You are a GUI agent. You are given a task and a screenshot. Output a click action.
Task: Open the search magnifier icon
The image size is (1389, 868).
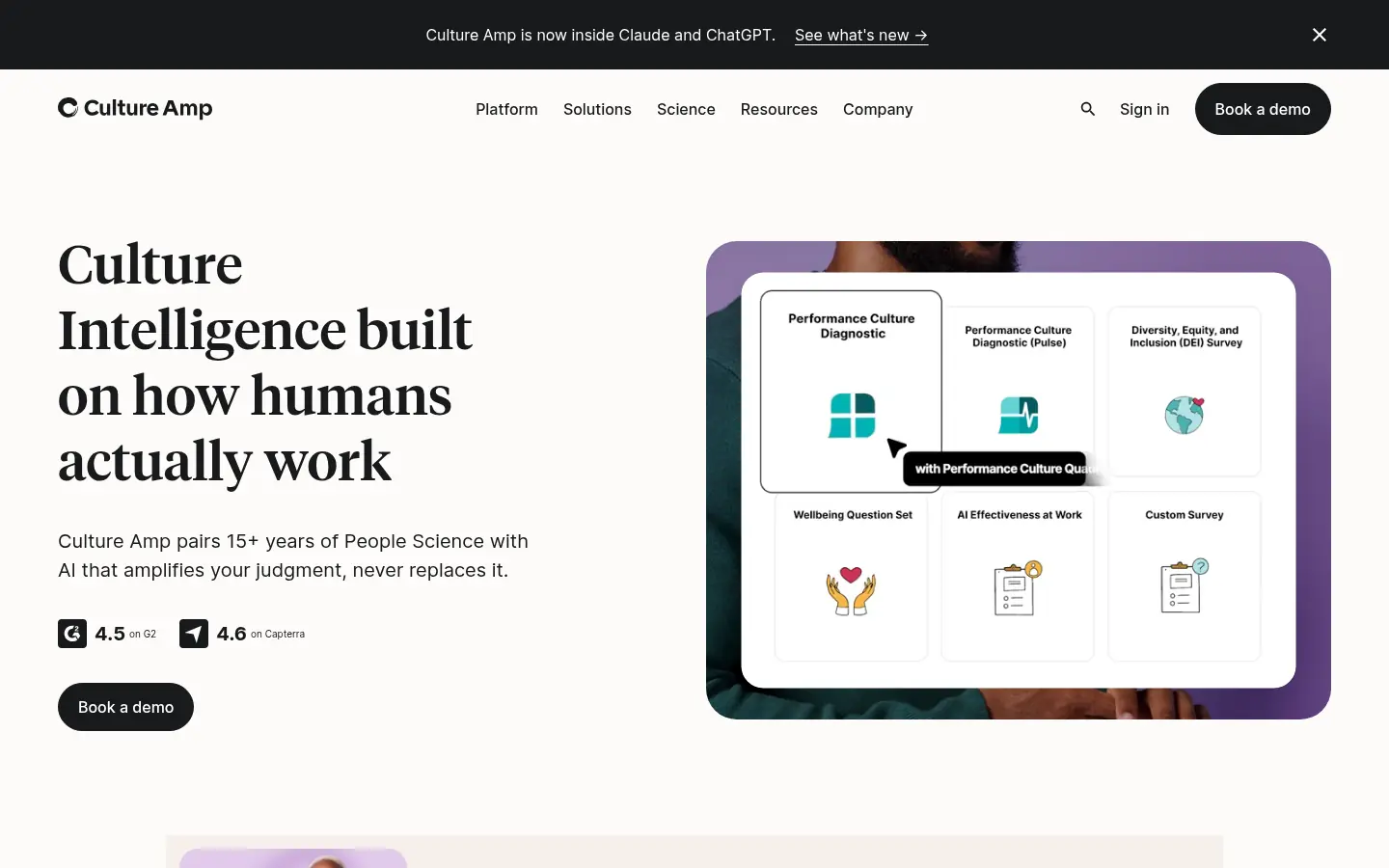click(1088, 109)
